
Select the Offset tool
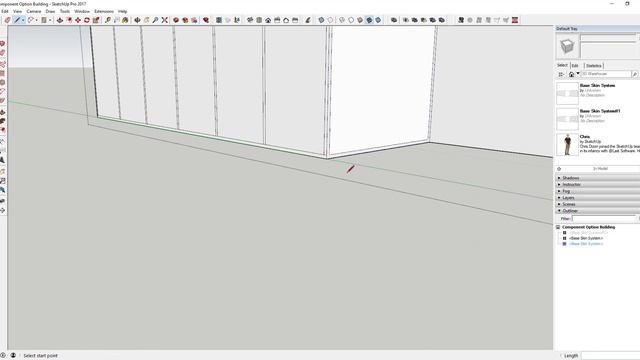coord(69,20)
